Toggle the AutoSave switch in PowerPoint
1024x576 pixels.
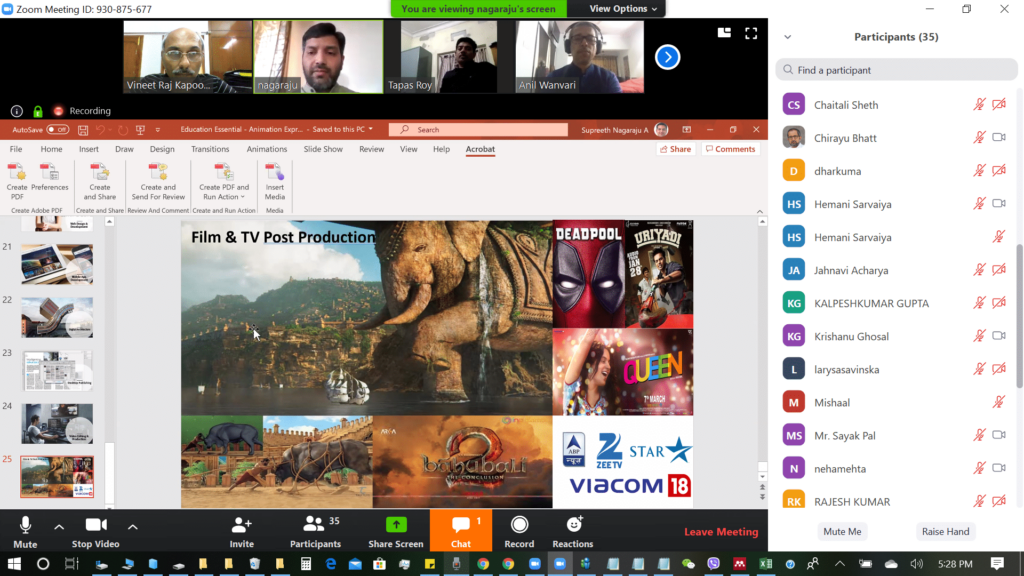(57, 130)
